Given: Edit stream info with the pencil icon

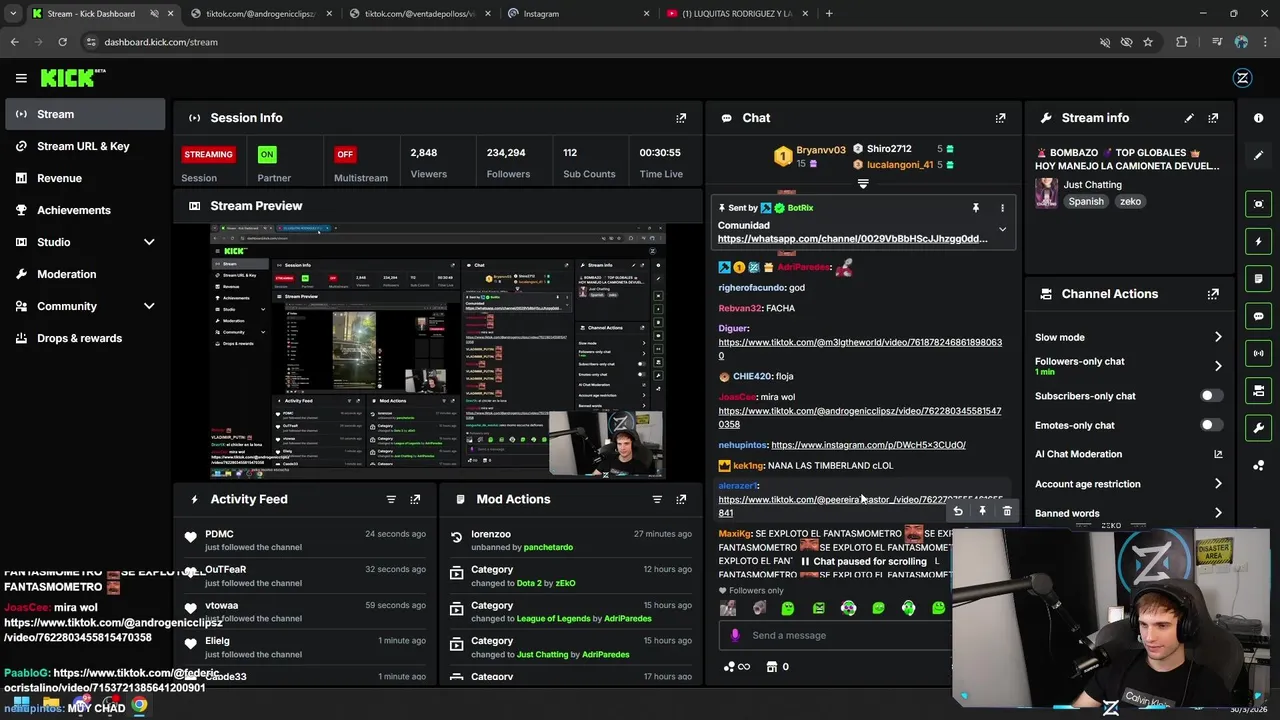Looking at the screenshot, I should (x=1189, y=118).
